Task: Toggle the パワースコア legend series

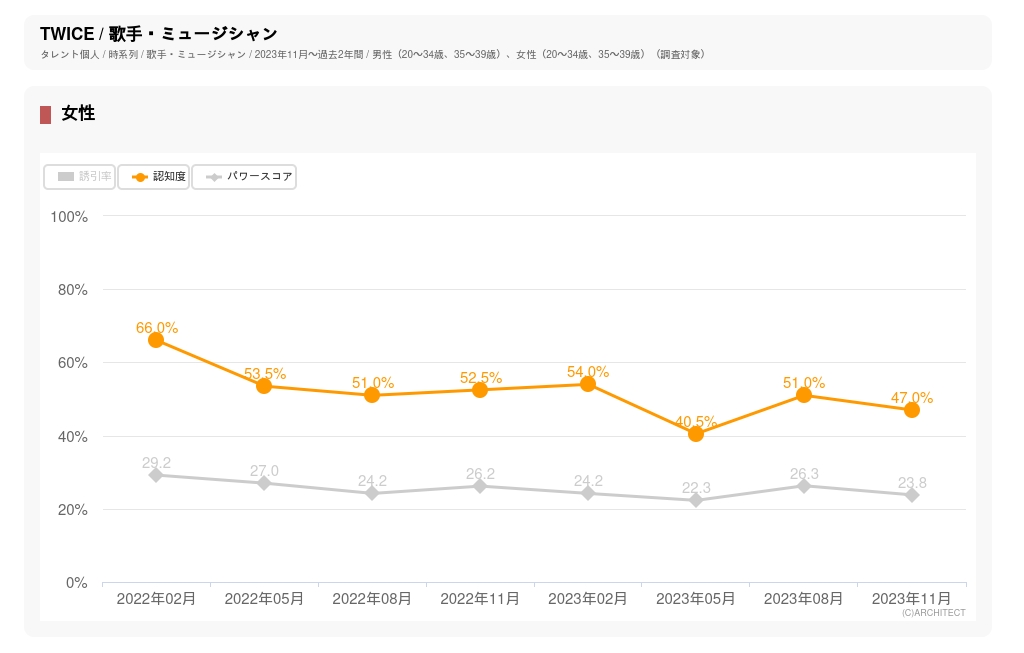Action: [x=244, y=177]
